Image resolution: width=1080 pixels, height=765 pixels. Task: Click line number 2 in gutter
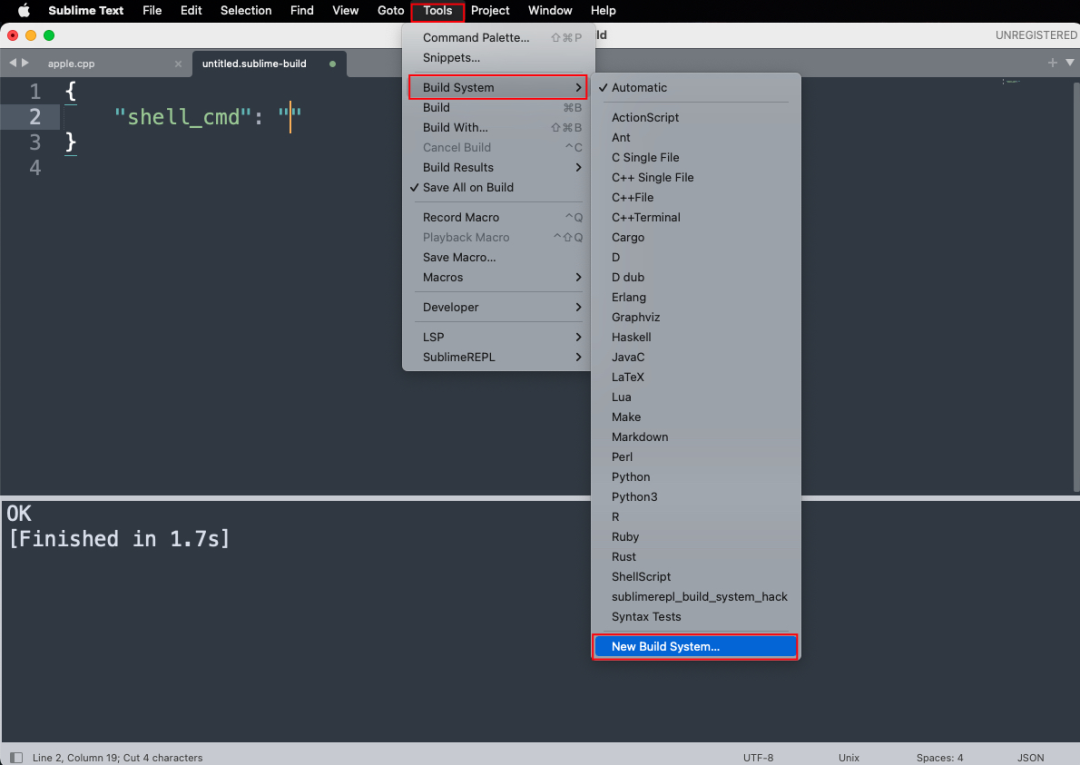(x=34, y=117)
